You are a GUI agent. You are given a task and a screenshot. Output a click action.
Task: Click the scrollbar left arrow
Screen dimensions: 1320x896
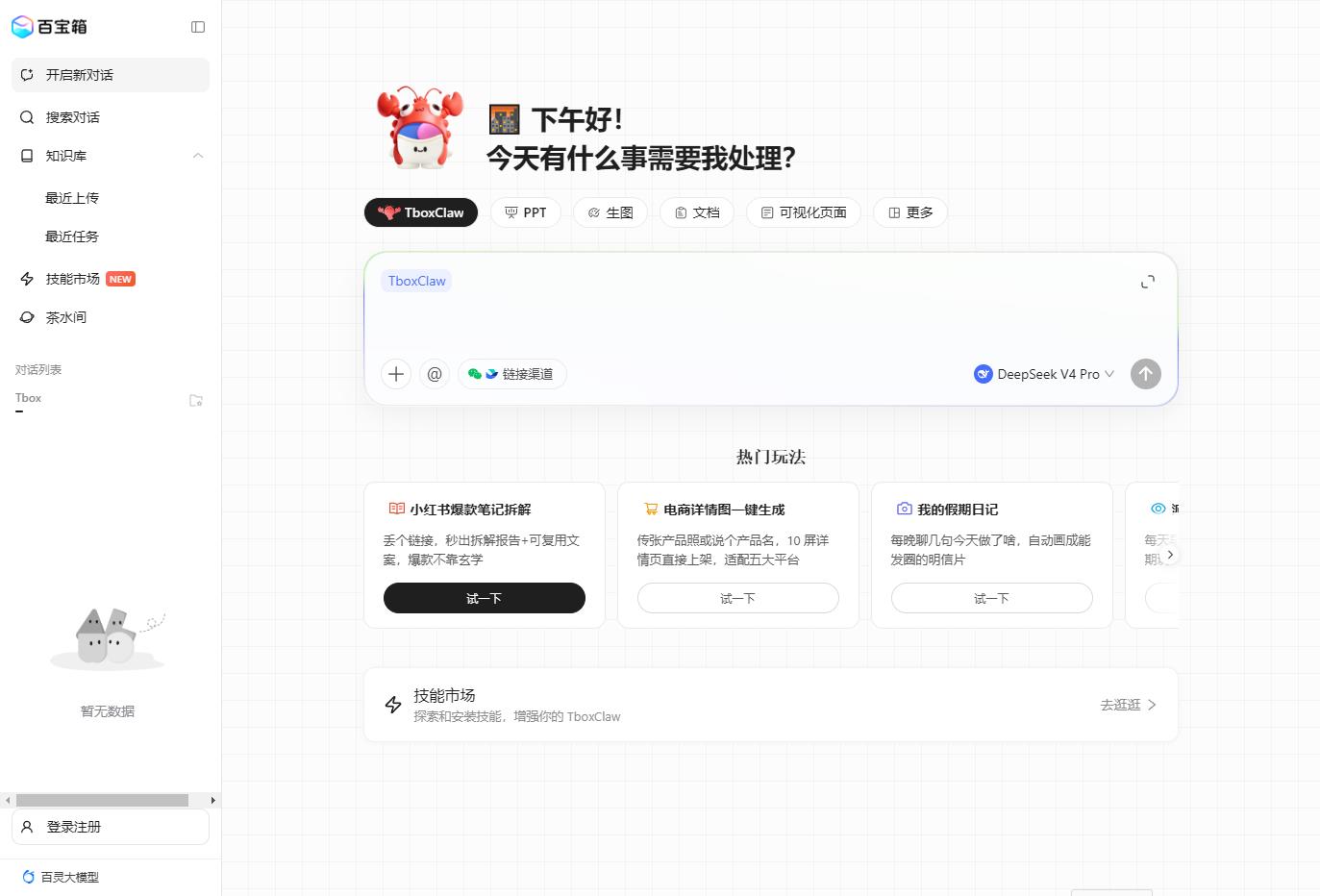(x=8, y=800)
